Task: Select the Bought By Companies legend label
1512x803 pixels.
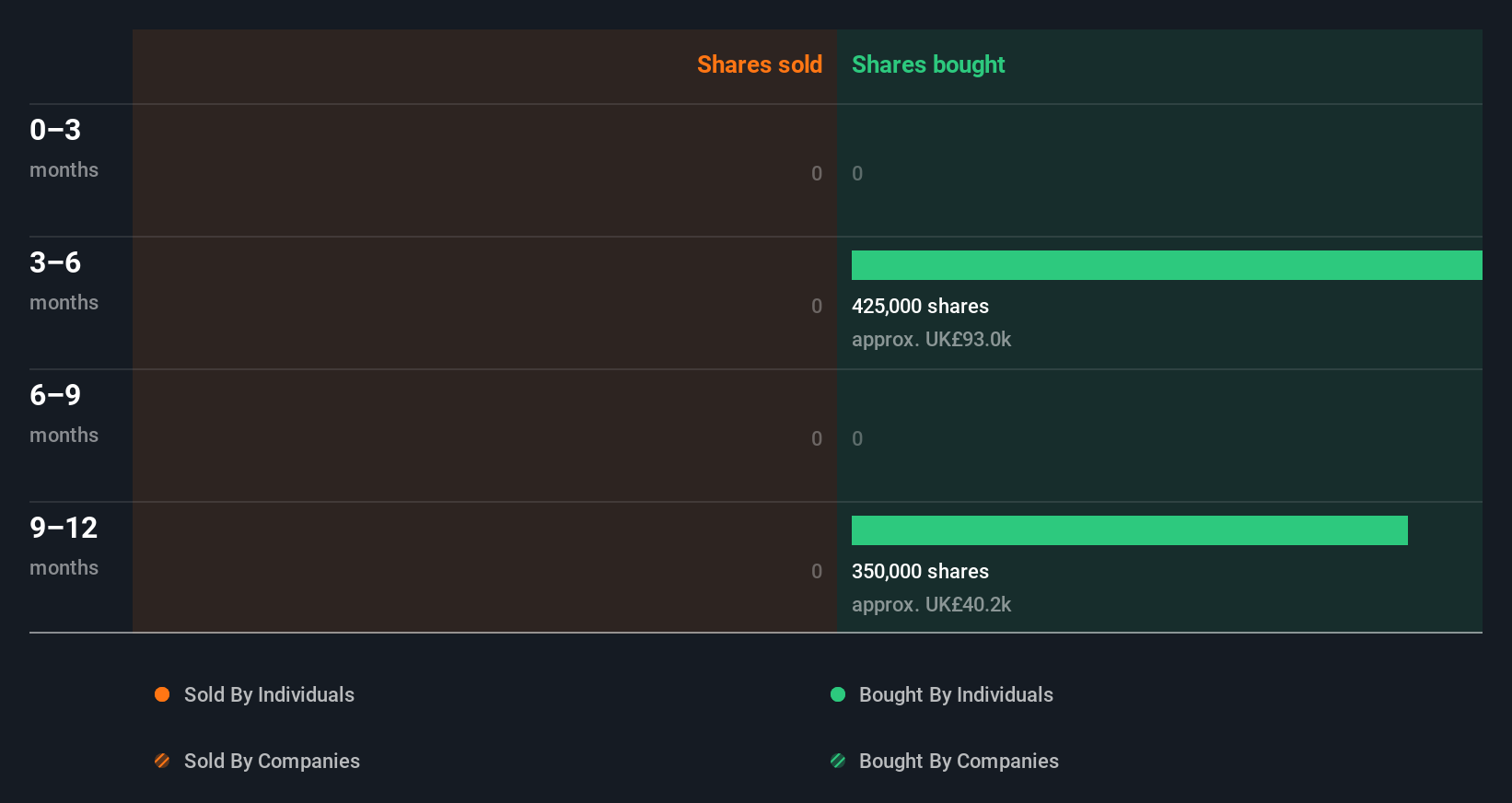Action: [959, 762]
